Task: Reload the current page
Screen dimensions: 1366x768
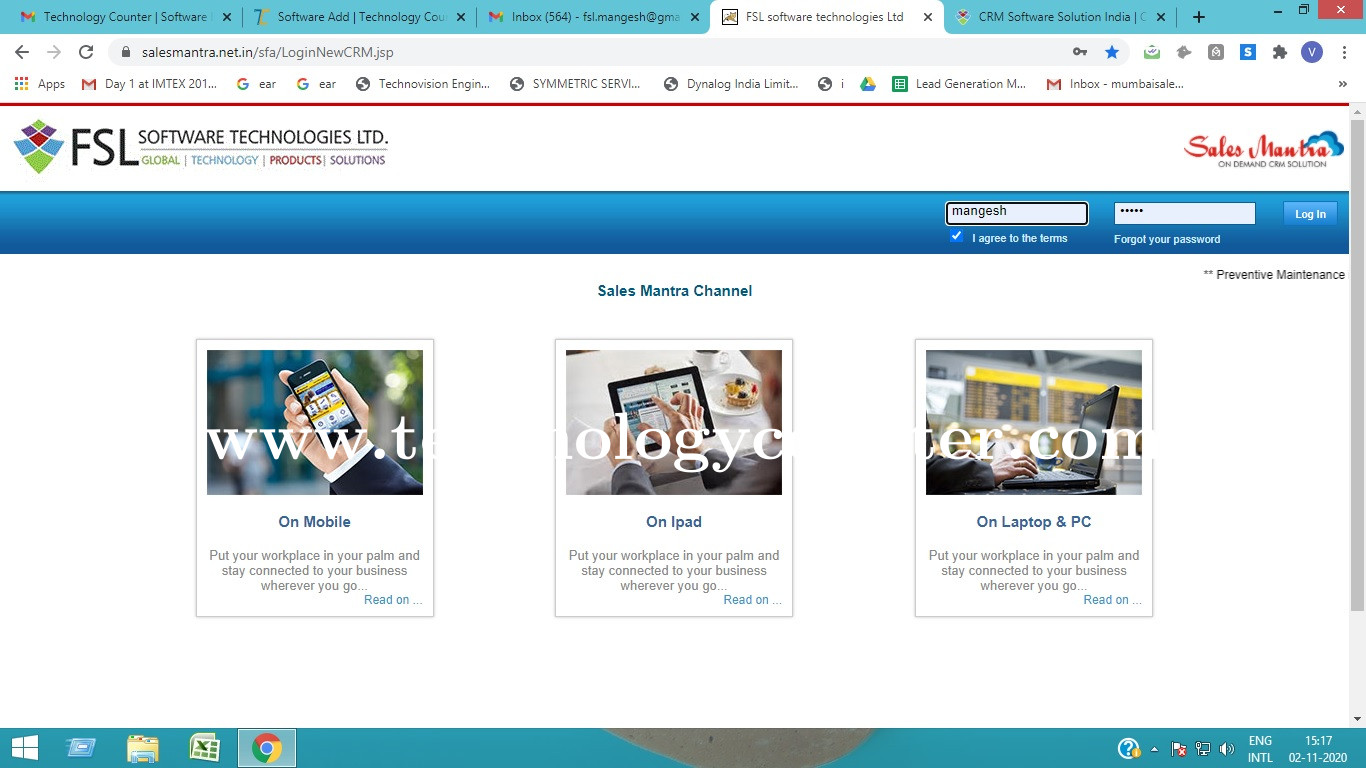Action: pos(86,52)
